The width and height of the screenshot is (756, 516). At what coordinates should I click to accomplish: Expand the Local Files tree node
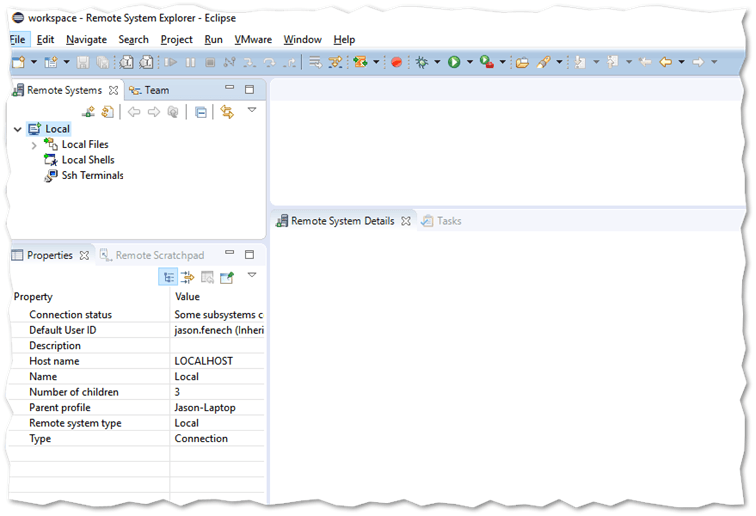[x=34, y=145]
